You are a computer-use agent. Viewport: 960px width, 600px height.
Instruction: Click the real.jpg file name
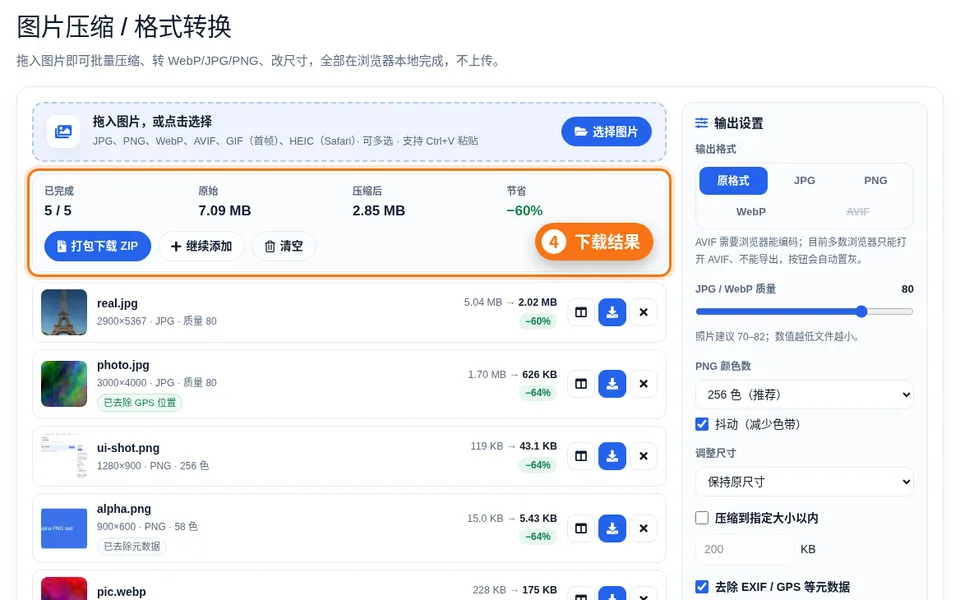click(x=117, y=304)
